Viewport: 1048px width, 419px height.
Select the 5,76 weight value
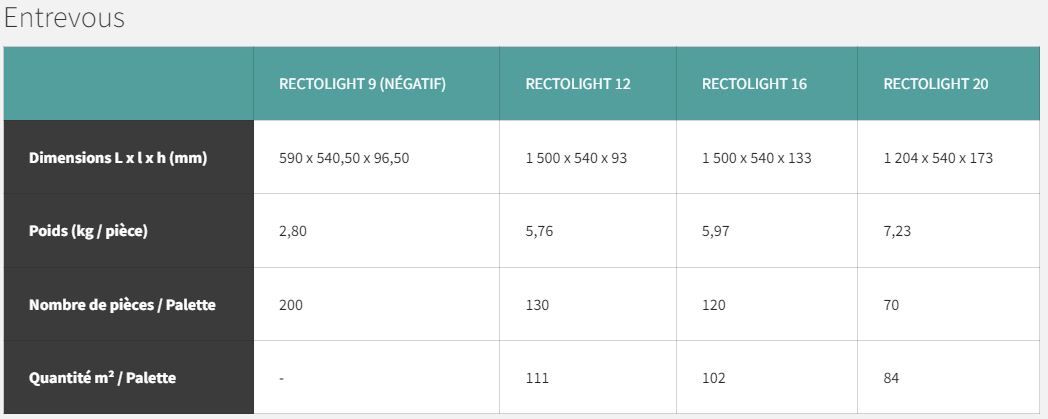539,231
